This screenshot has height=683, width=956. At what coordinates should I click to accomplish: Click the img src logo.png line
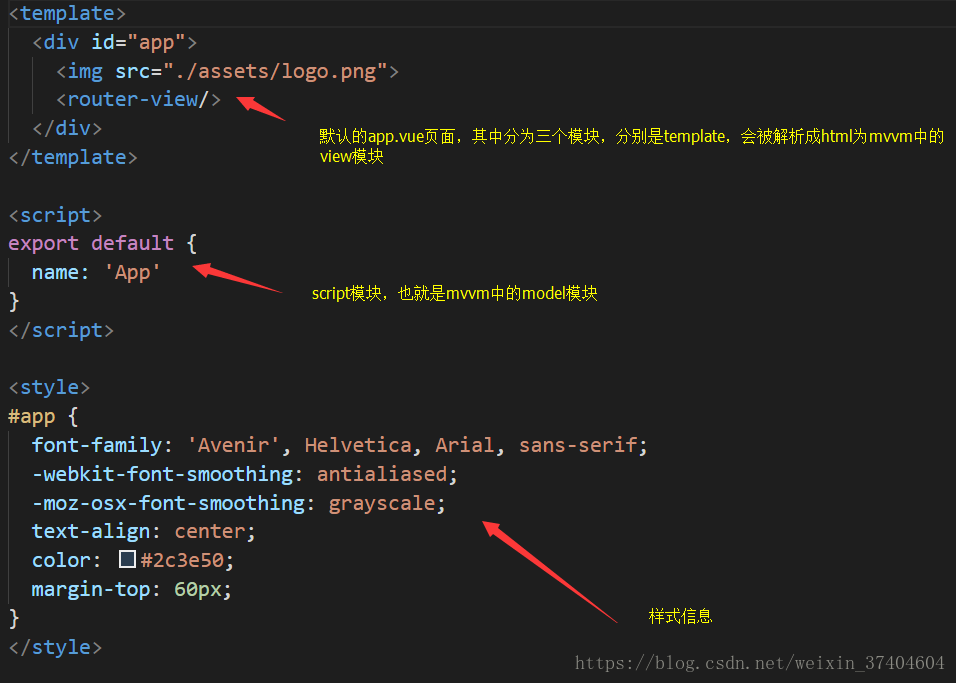point(227,71)
